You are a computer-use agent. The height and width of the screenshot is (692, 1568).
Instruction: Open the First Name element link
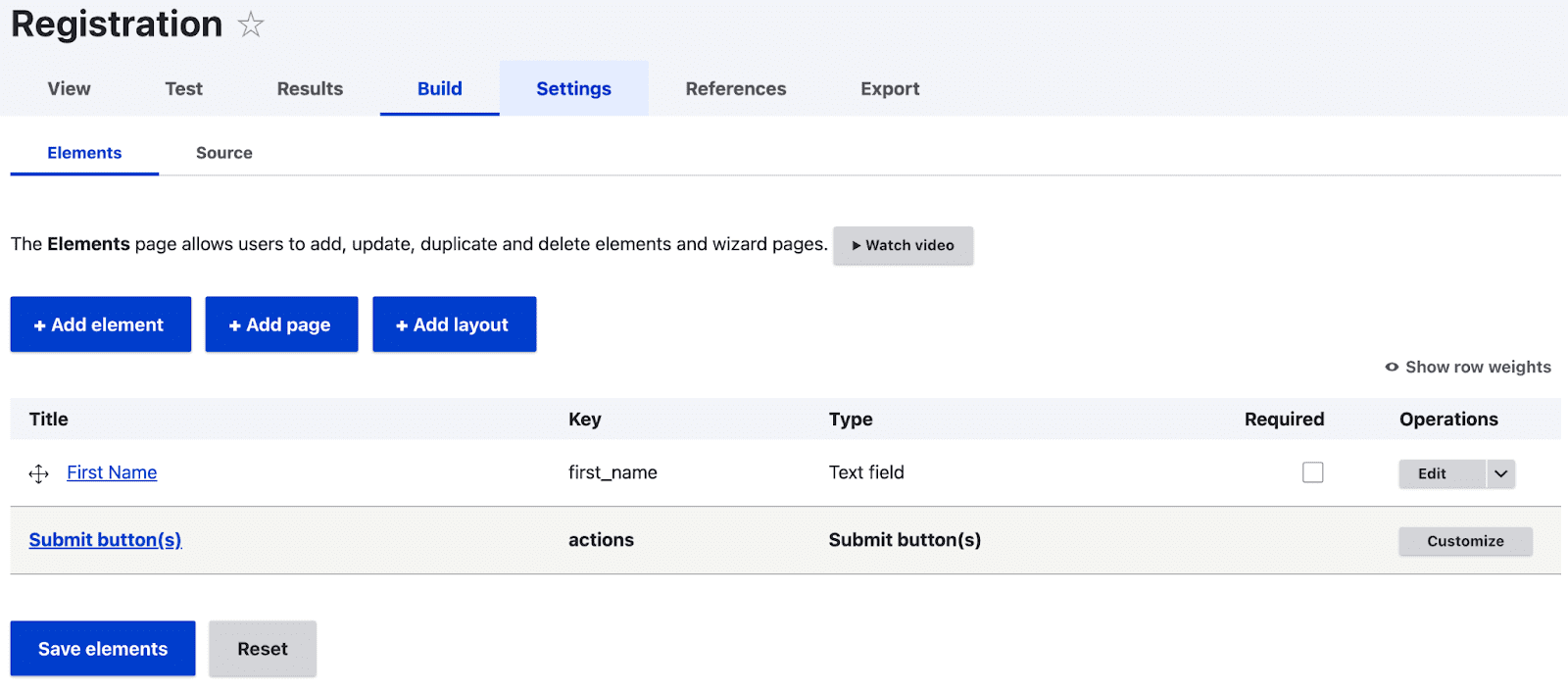click(112, 472)
